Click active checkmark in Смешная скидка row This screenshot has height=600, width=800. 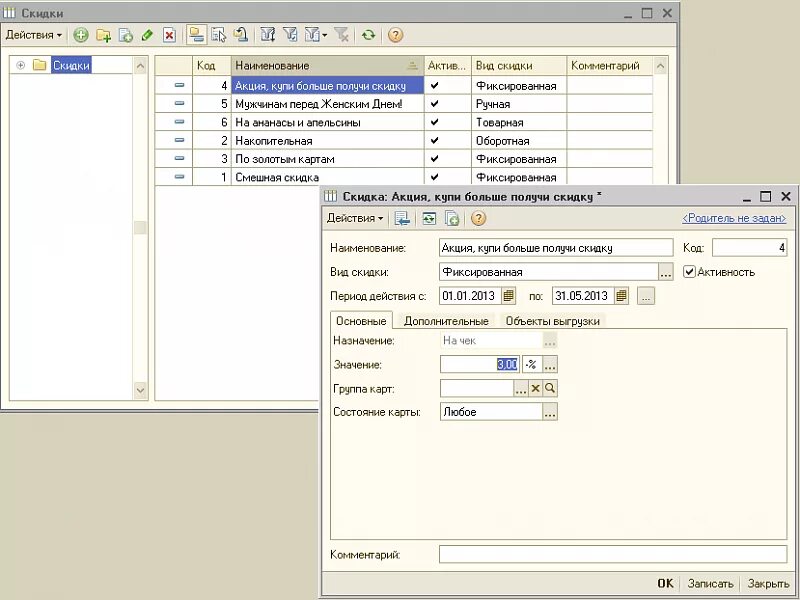click(434, 177)
